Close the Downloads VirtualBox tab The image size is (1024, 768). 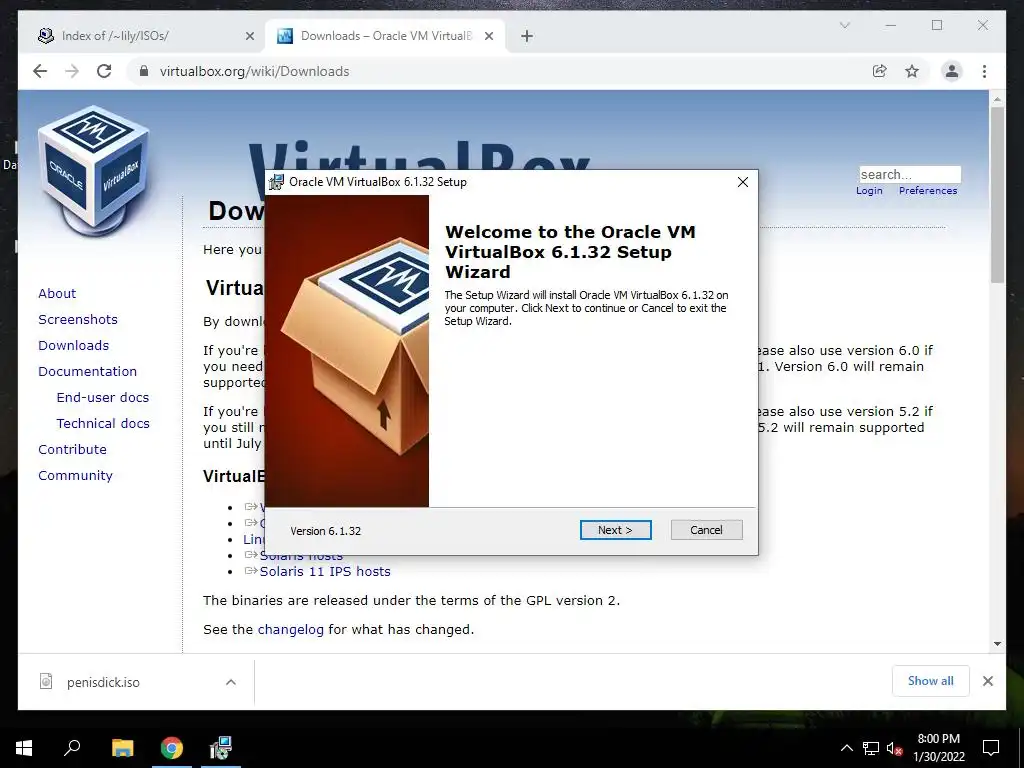click(x=488, y=36)
